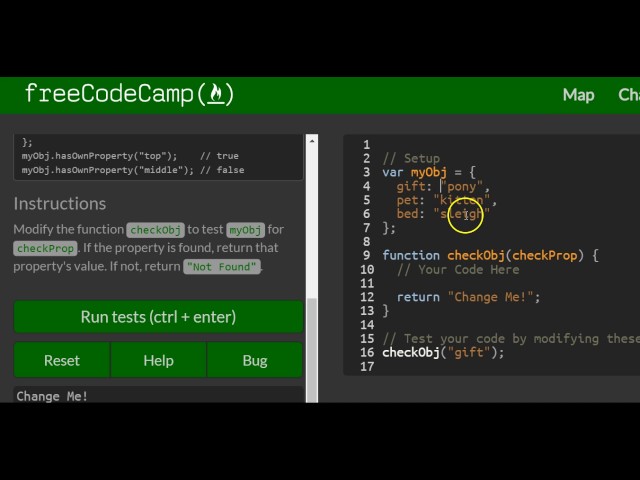Click line number 11 in gutter
This screenshot has height=480, width=640.
(367, 283)
